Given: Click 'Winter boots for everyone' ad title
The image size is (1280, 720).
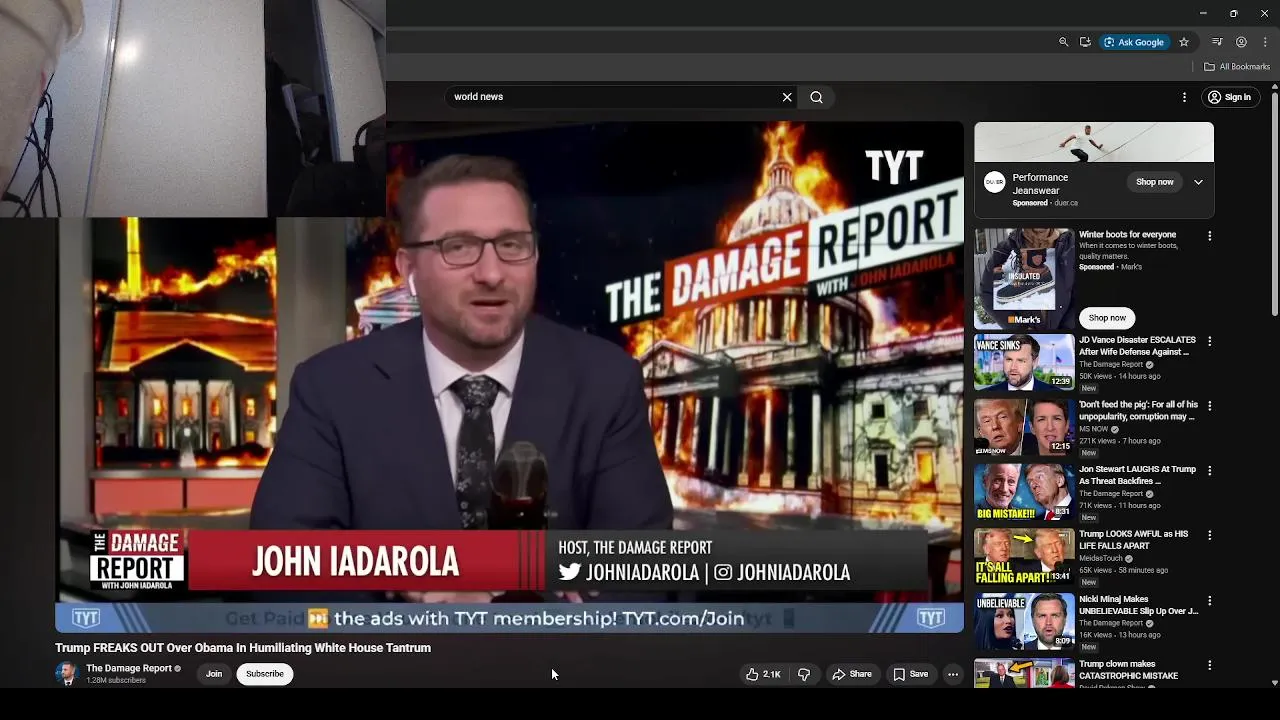Looking at the screenshot, I should (x=1127, y=235).
